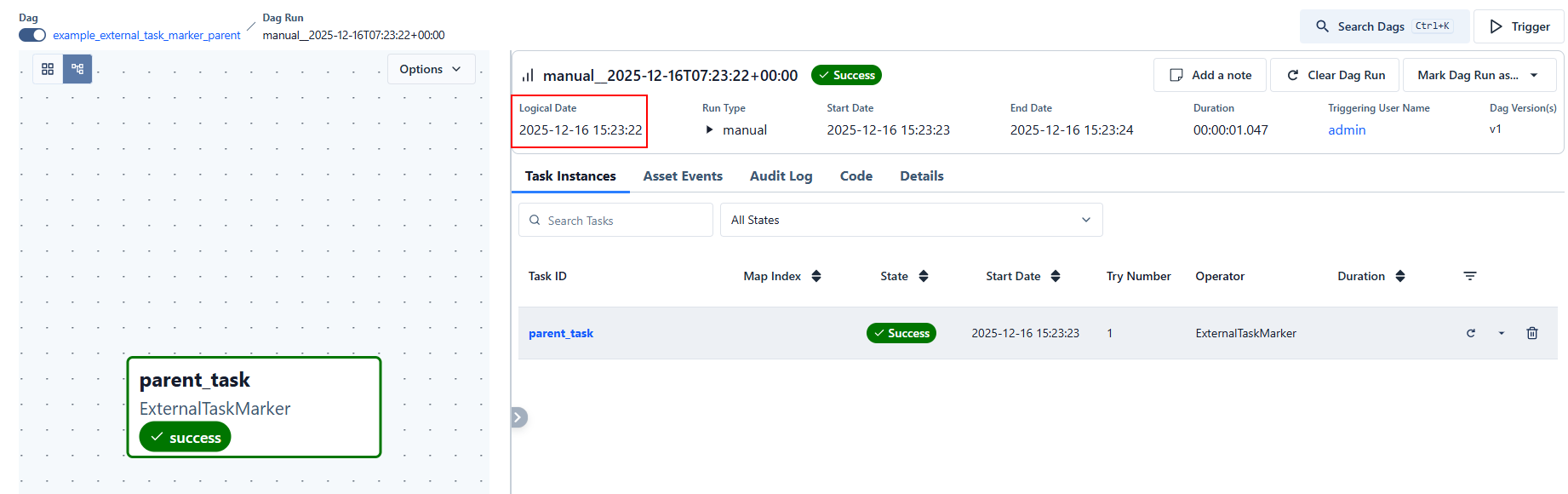Click the magnifier icon in Search Dags
This screenshot has height=494, width=1568.
click(x=1322, y=26)
